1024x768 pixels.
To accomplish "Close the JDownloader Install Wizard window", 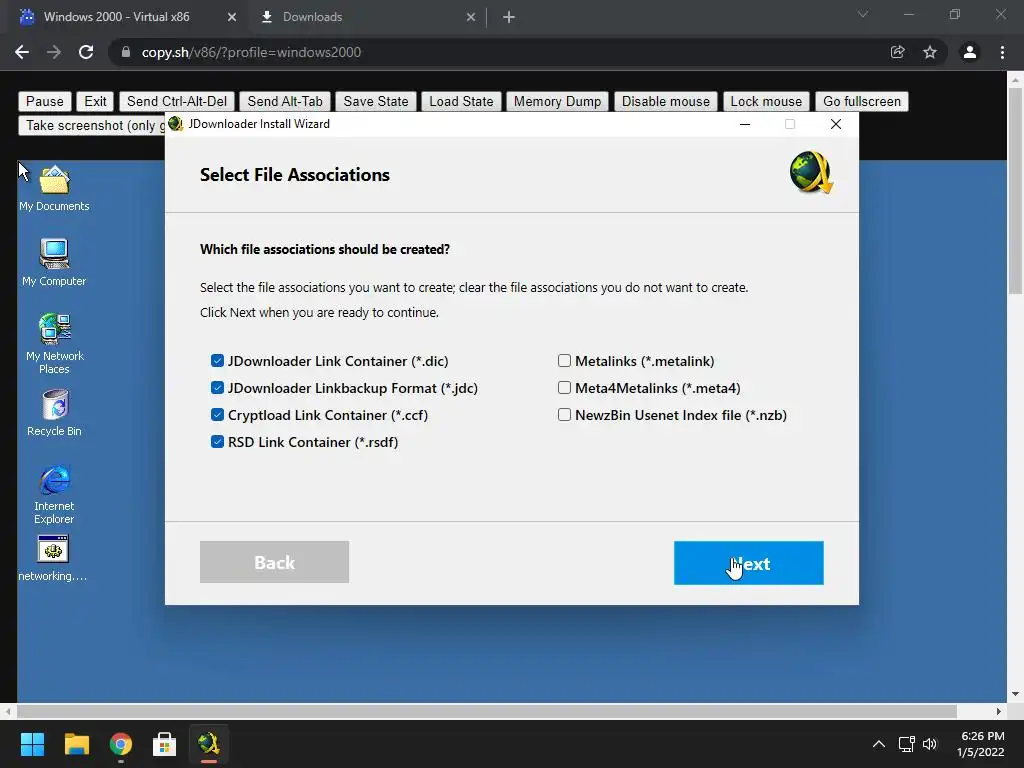I will coord(835,124).
